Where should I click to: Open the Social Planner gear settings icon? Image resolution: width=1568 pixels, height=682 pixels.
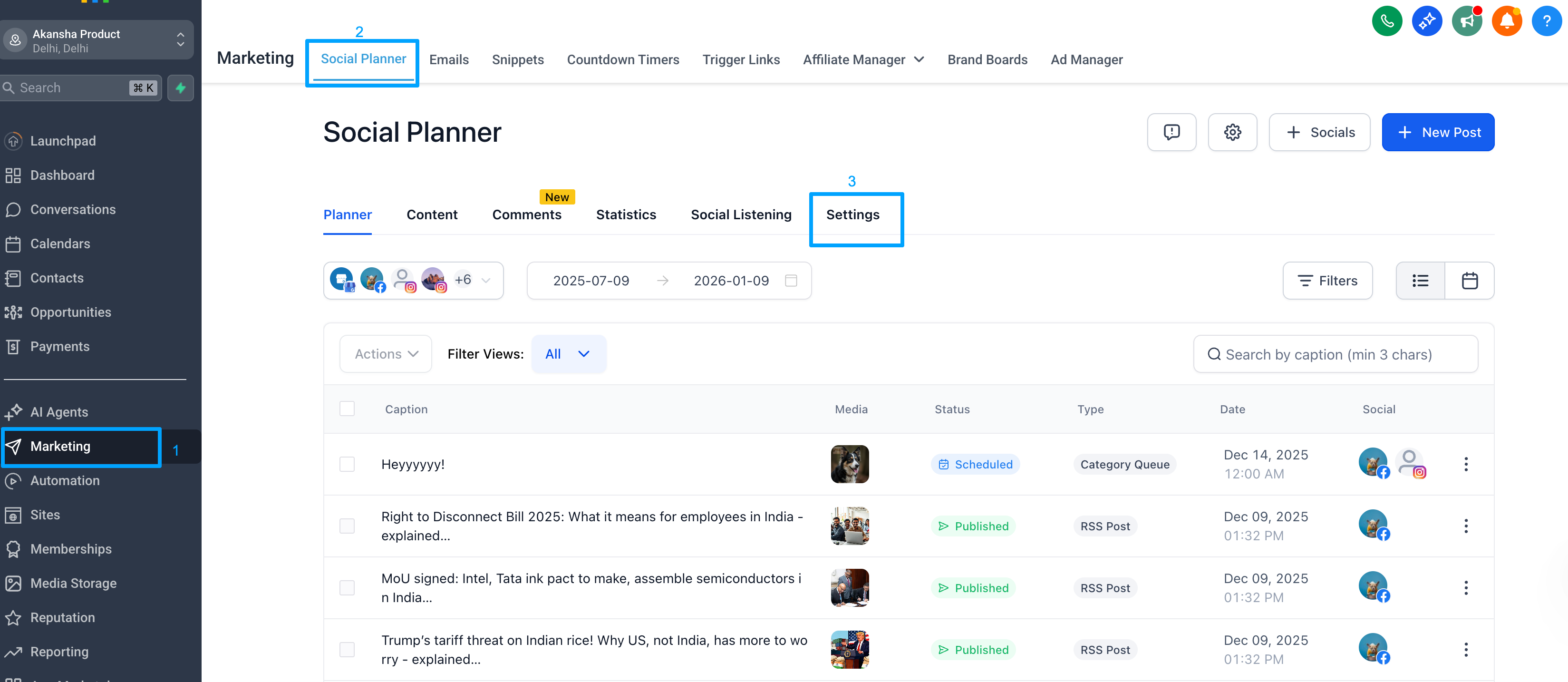coord(1232,132)
